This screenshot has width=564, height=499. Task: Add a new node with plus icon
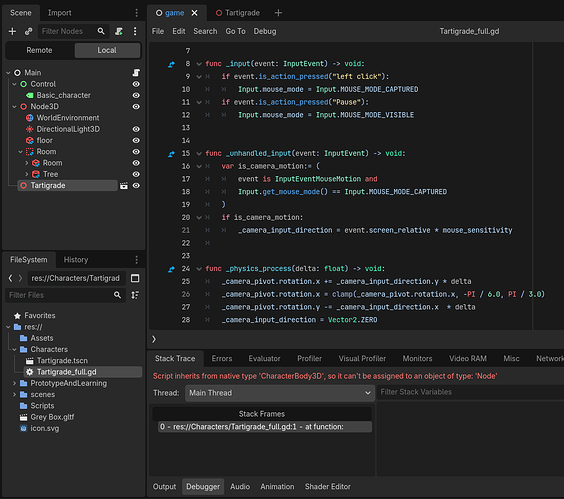(x=12, y=31)
